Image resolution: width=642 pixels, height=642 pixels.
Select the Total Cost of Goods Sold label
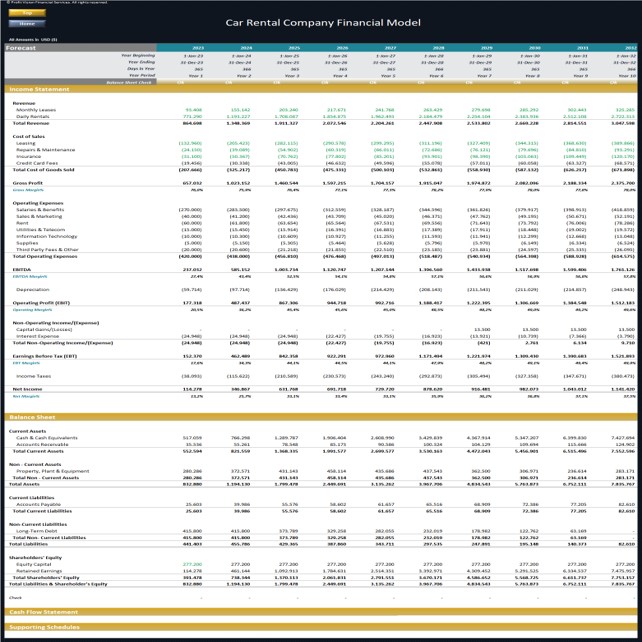coord(43,170)
